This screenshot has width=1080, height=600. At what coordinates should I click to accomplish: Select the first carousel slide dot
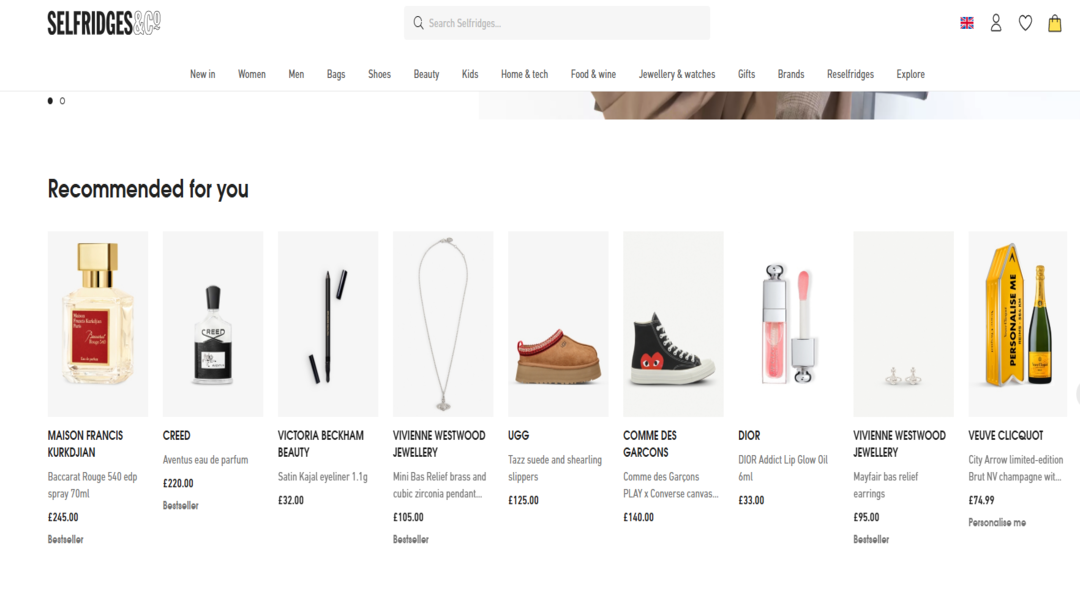click(x=50, y=101)
